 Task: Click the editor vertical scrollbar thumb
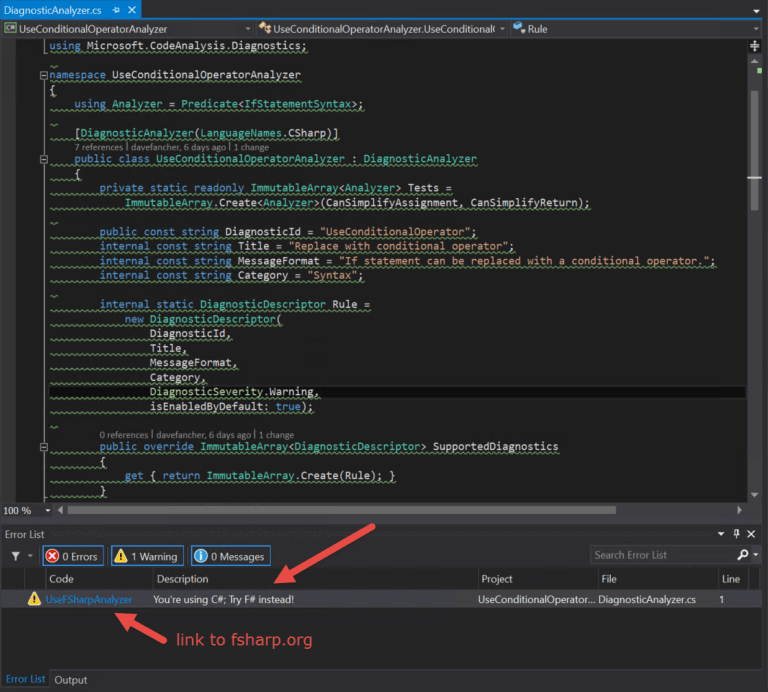tap(754, 150)
